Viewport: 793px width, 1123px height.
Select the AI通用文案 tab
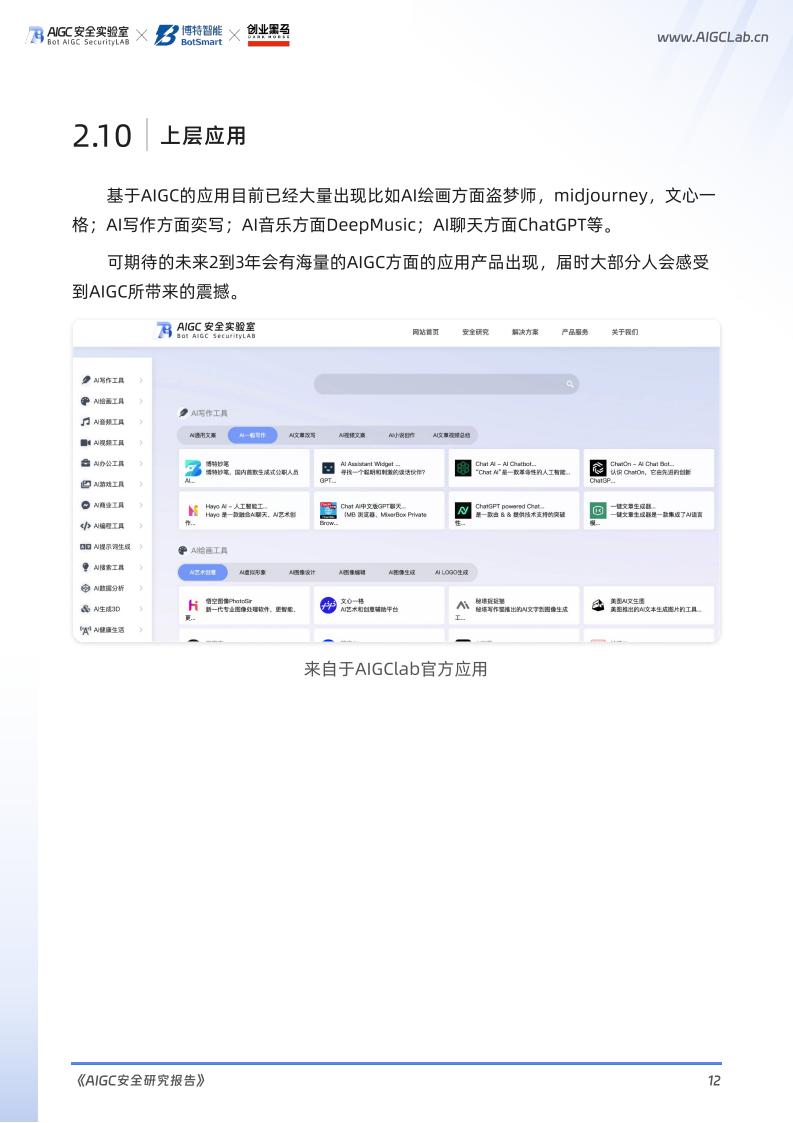(203, 435)
